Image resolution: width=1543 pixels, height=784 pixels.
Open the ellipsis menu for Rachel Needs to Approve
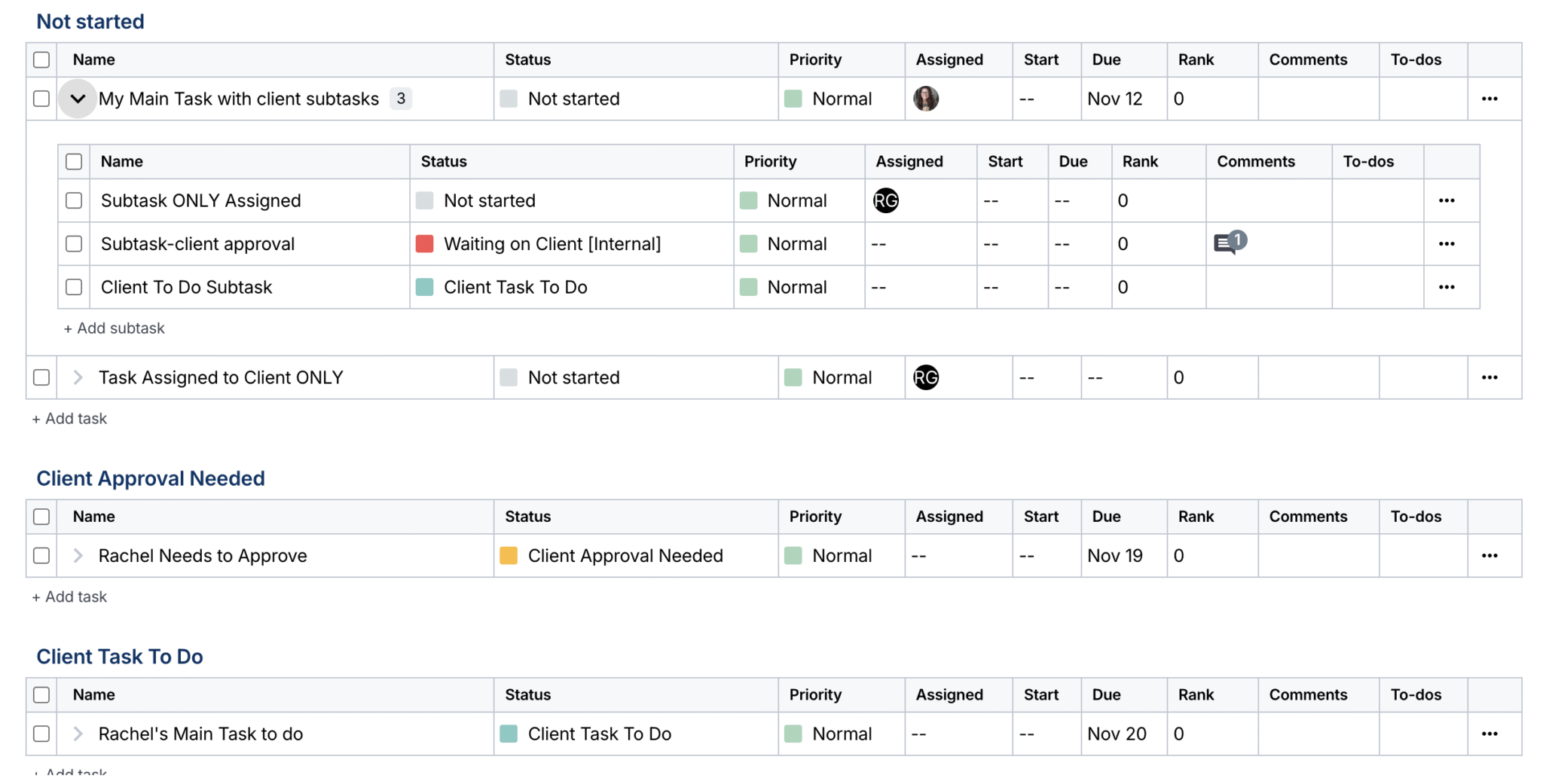click(1490, 556)
